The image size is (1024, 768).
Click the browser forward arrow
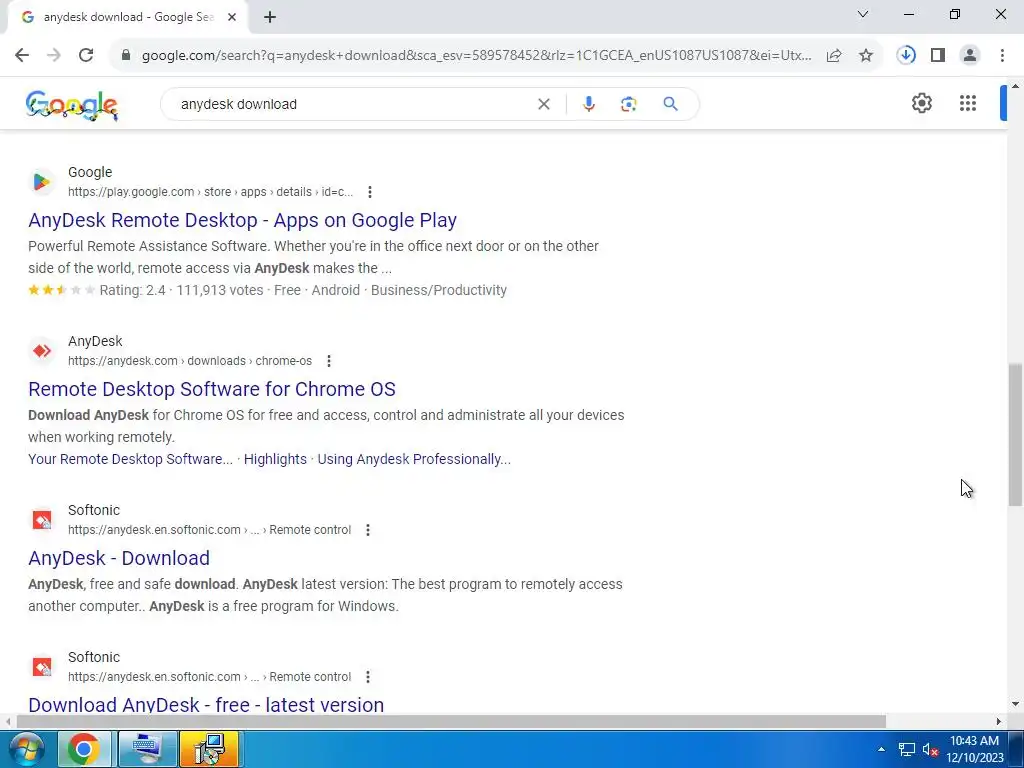[54, 56]
